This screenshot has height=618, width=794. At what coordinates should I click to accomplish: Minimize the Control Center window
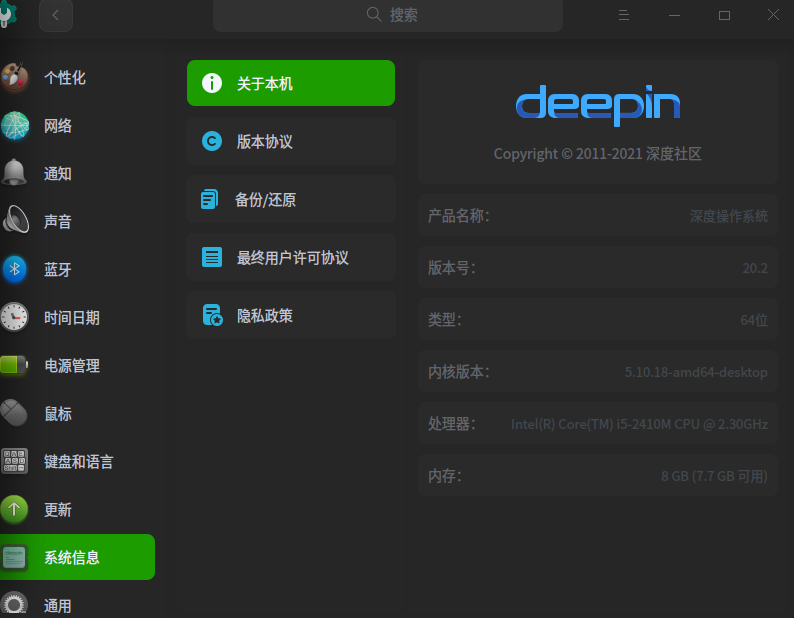[674, 16]
